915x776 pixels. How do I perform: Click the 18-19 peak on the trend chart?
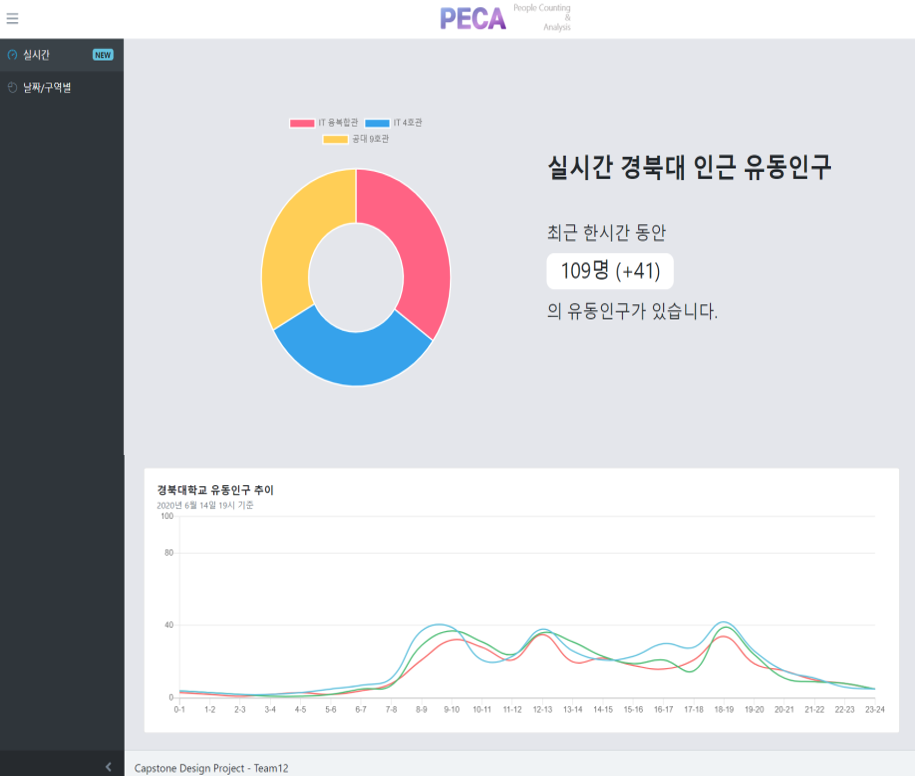[x=724, y=623]
